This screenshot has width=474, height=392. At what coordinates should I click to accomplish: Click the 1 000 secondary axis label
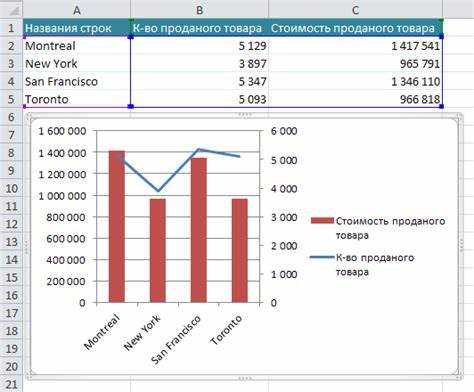[x=284, y=274]
